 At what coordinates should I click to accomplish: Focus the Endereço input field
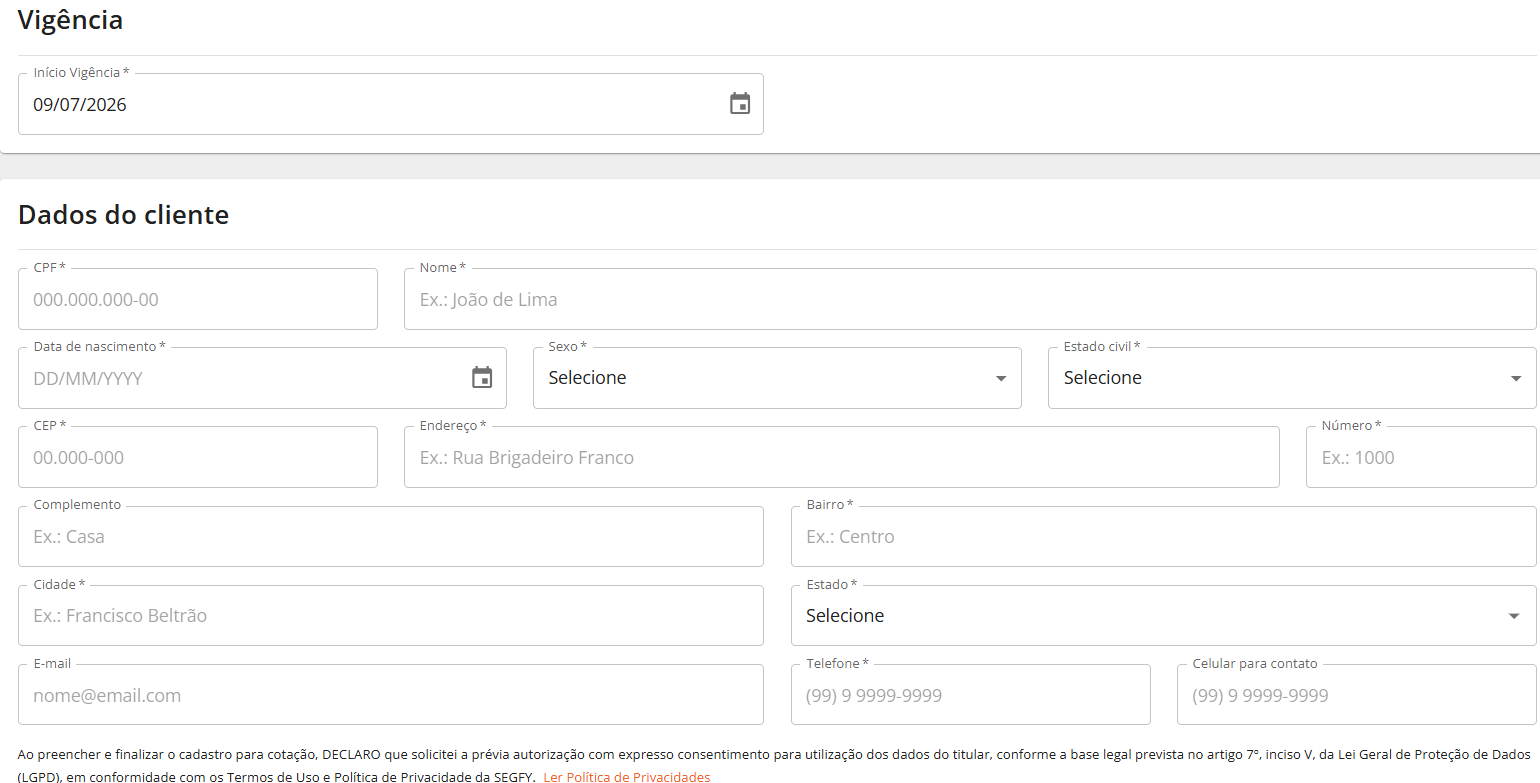(842, 457)
